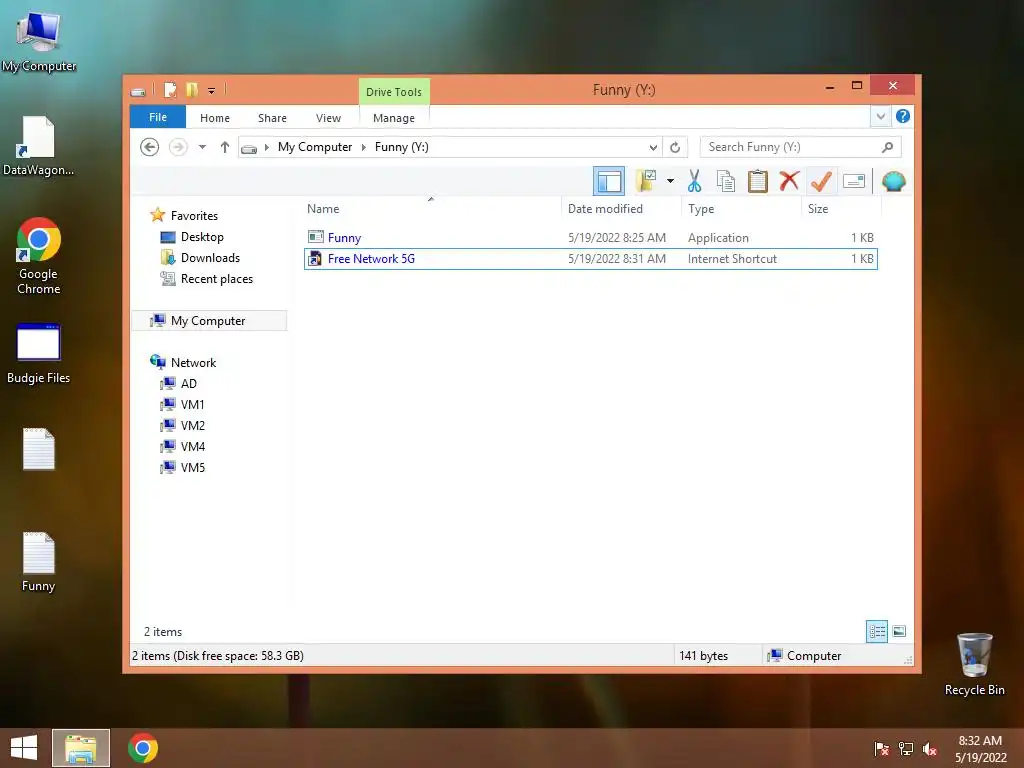Click the blue shell icon in toolbar
This screenshot has height=768, width=1024.
[893, 181]
